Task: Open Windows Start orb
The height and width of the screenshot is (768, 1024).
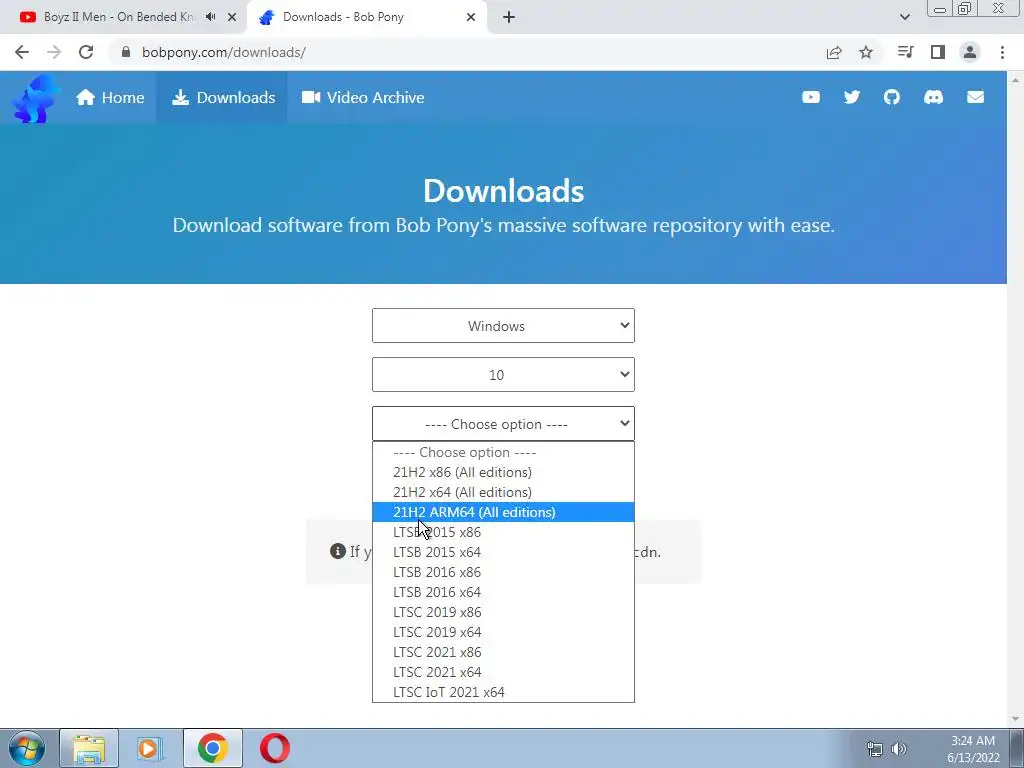Action: [x=27, y=748]
